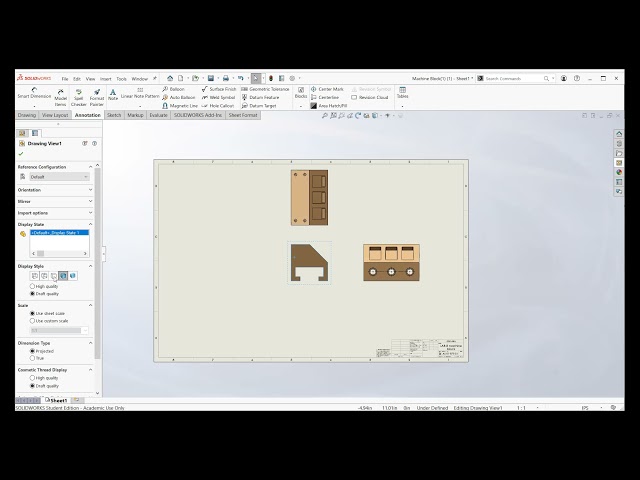
Task: Insert a Note annotation
Action: [x=113, y=95]
